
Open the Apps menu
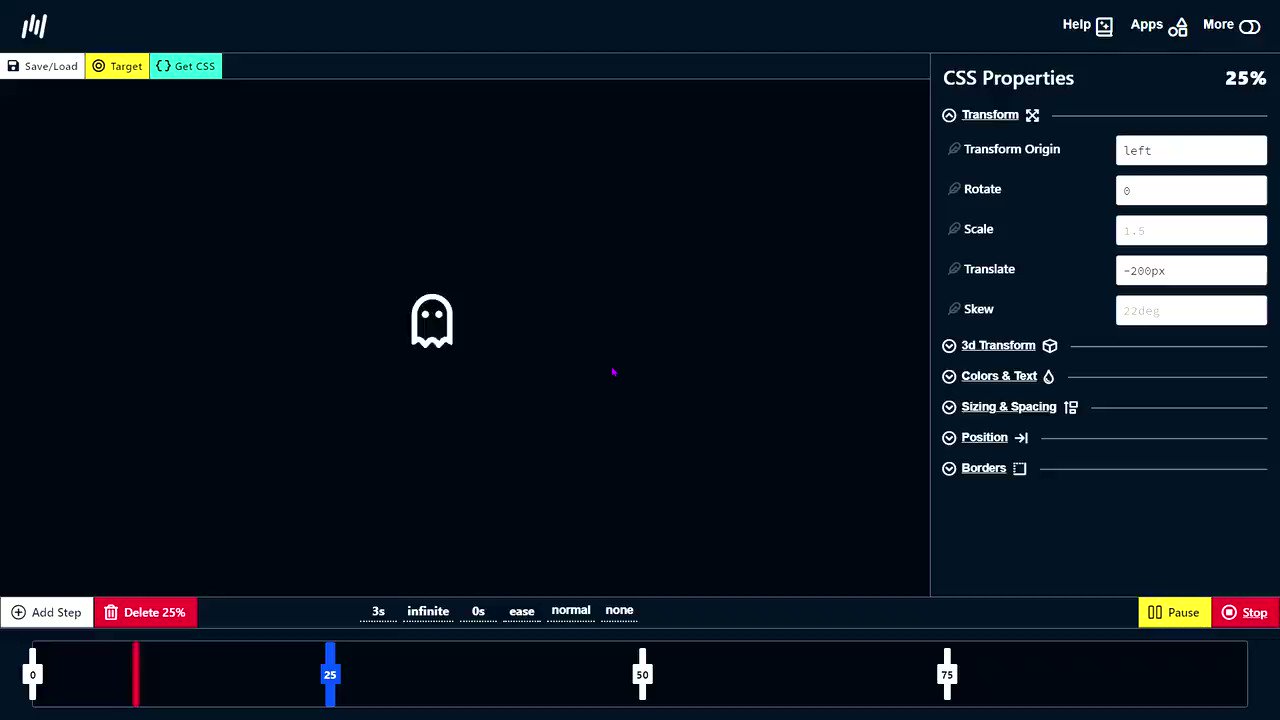pos(1158,24)
